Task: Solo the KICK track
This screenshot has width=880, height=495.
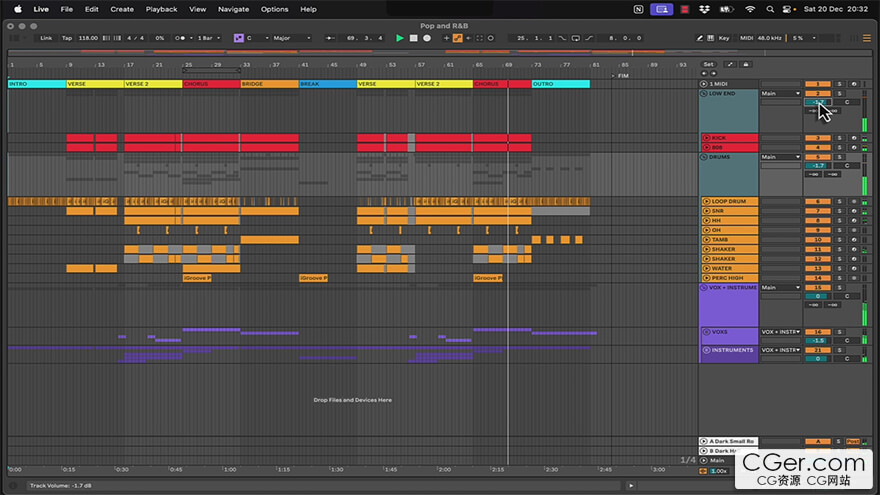Action: [x=840, y=138]
